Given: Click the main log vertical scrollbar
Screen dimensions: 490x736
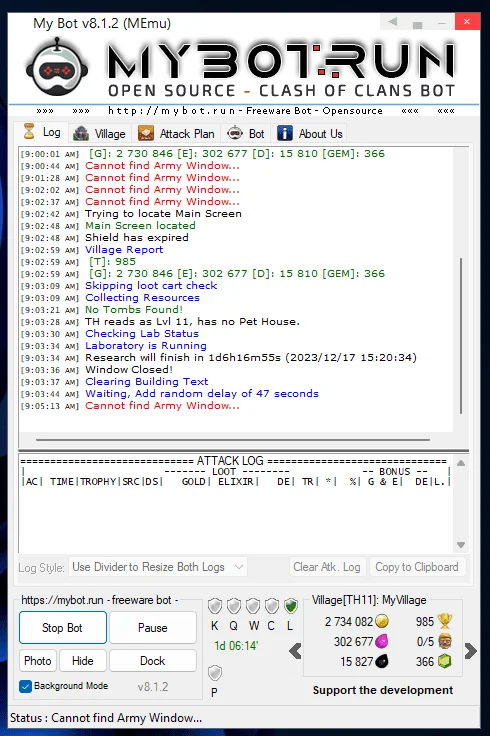Looking at the screenshot, I should (x=461, y=335).
